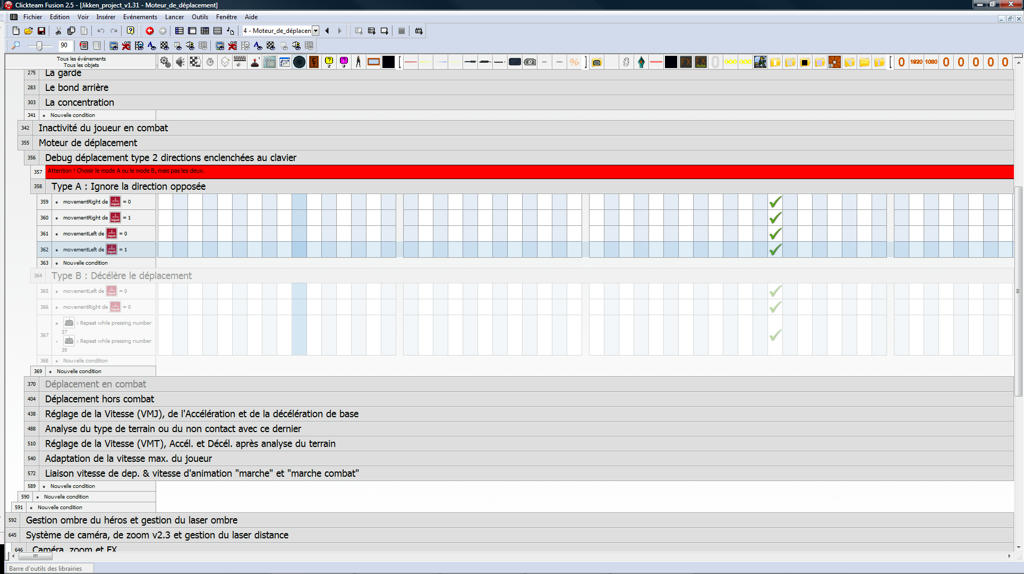This screenshot has width=1024, height=574.
Task: Open the Outils menu
Action: point(200,17)
